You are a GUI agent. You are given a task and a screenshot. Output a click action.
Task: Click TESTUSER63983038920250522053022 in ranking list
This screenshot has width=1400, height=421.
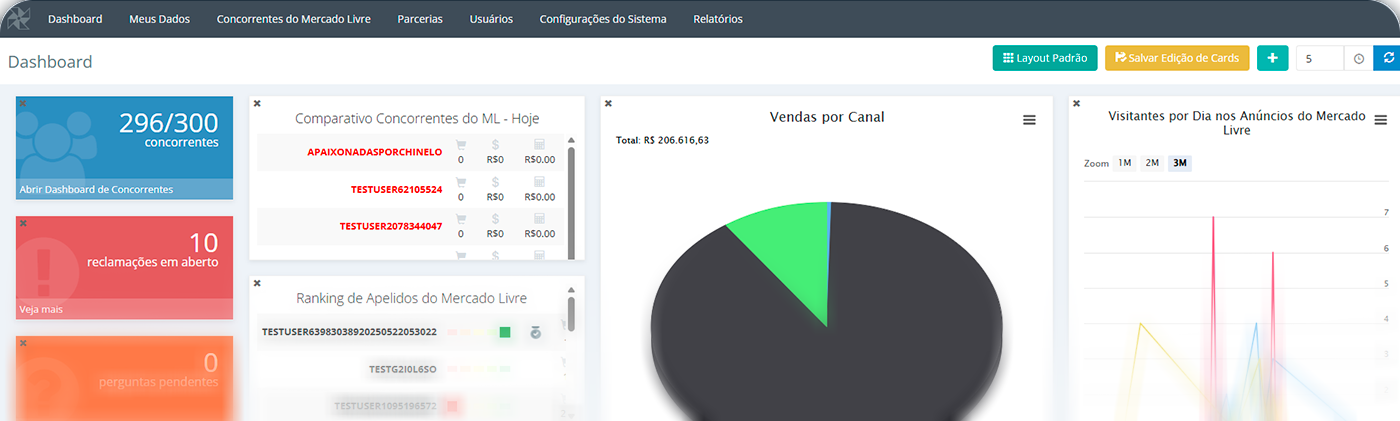(349, 332)
